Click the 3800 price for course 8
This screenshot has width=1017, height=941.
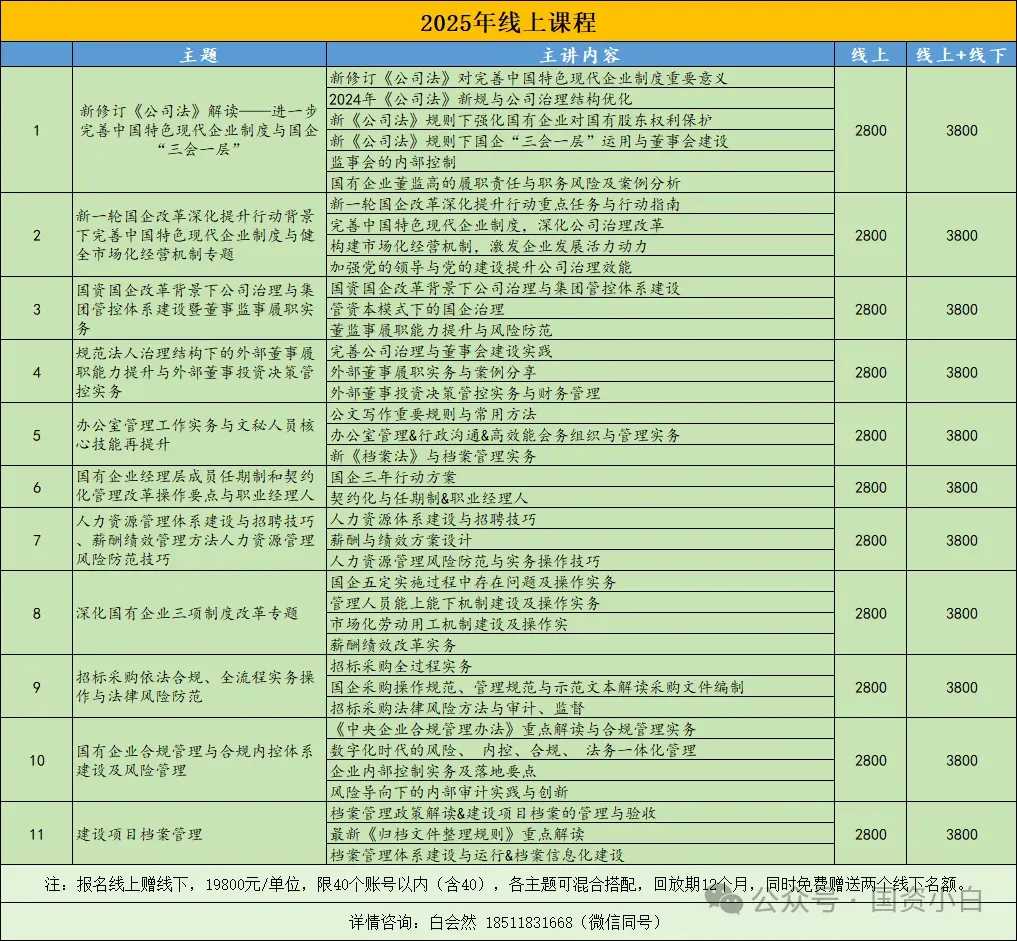pyautogui.click(x=961, y=613)
